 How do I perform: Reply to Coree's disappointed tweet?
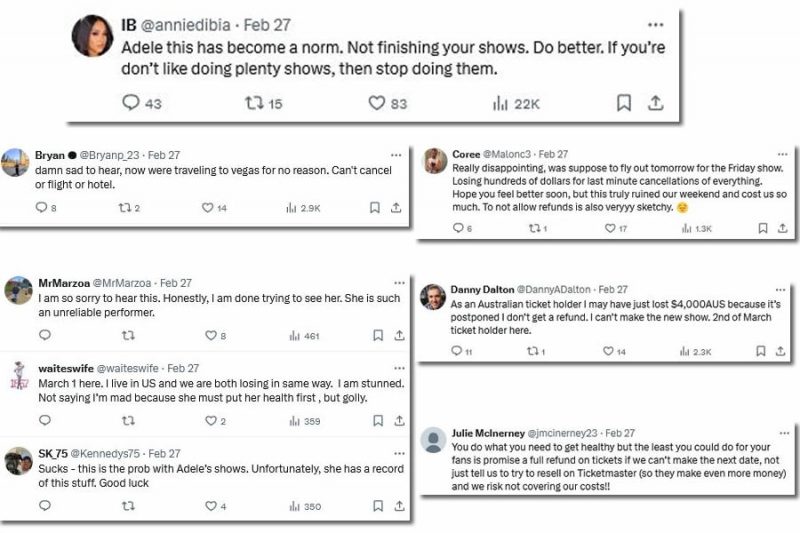(x=459, y=228)
